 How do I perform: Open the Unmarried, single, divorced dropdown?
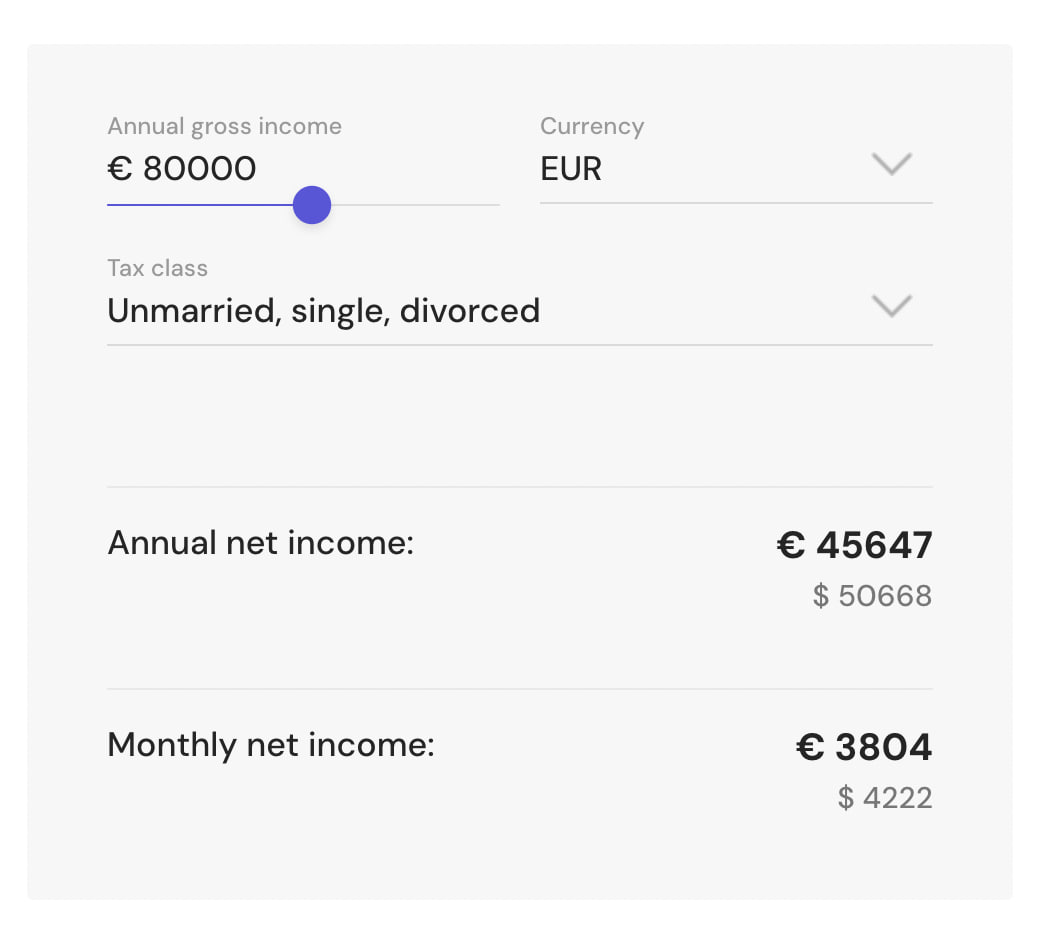(x=519, y=311)
